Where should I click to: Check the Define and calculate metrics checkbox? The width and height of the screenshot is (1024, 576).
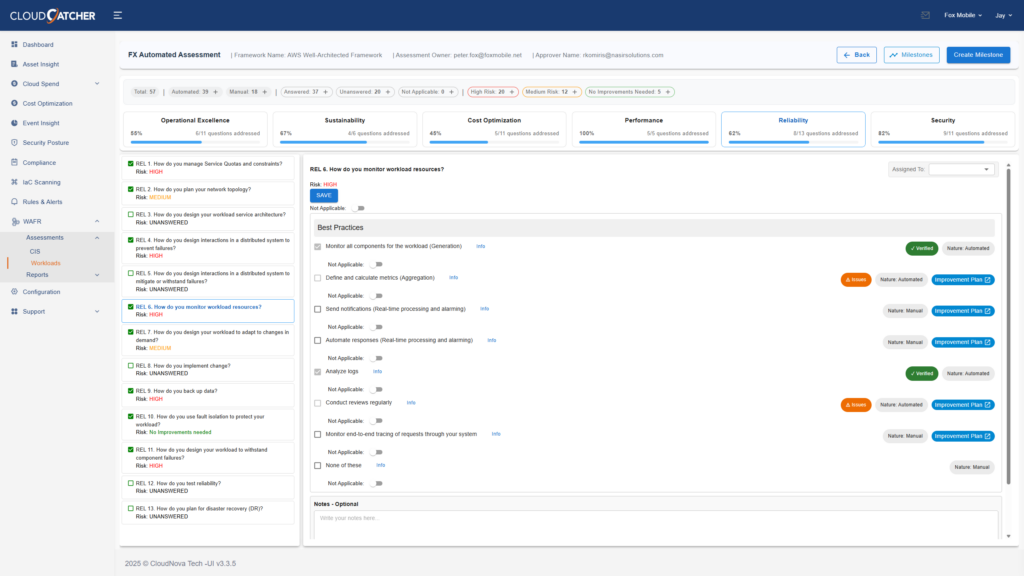pos(317,278)
